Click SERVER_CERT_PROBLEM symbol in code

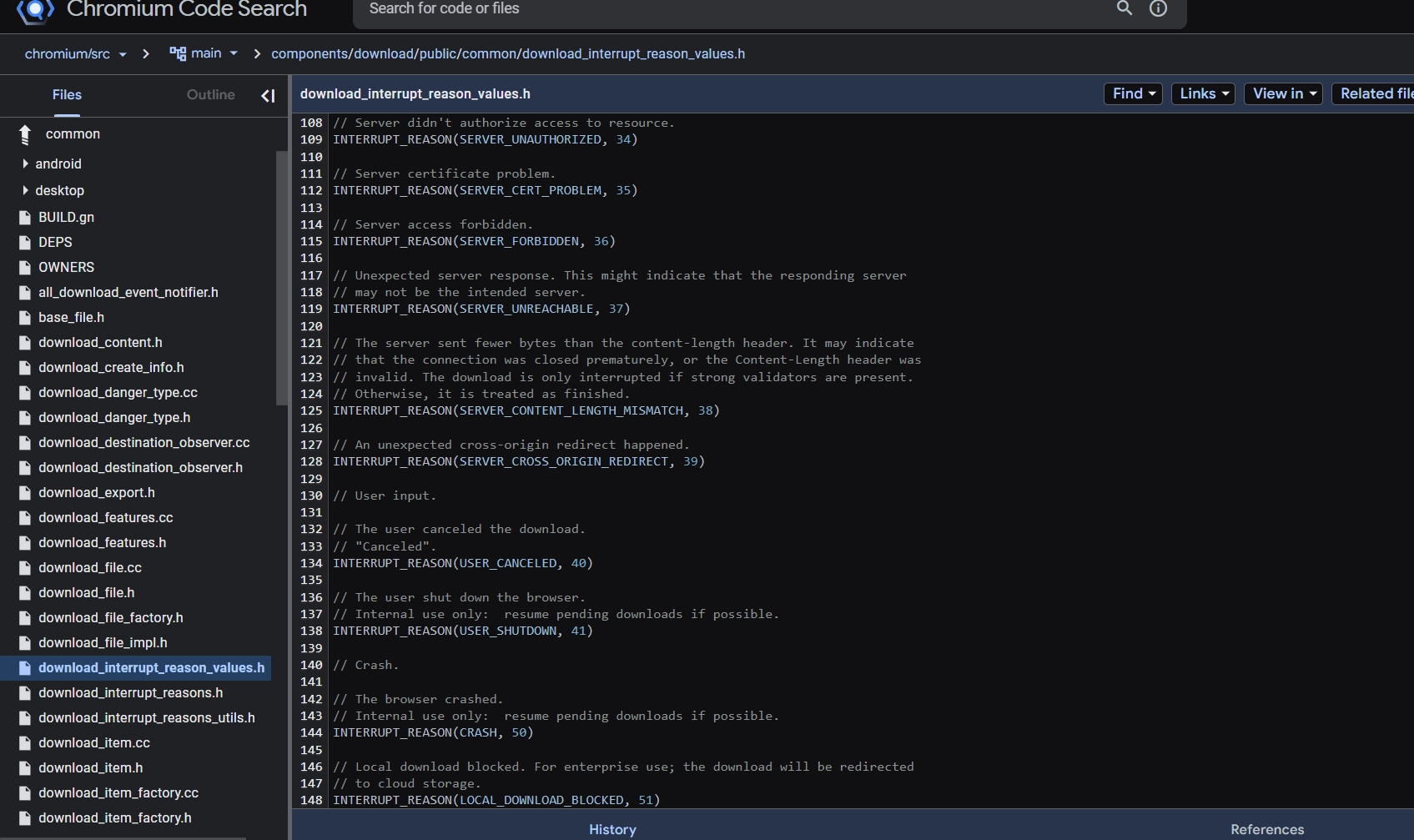pyautogui.click(x=531, y=190)
